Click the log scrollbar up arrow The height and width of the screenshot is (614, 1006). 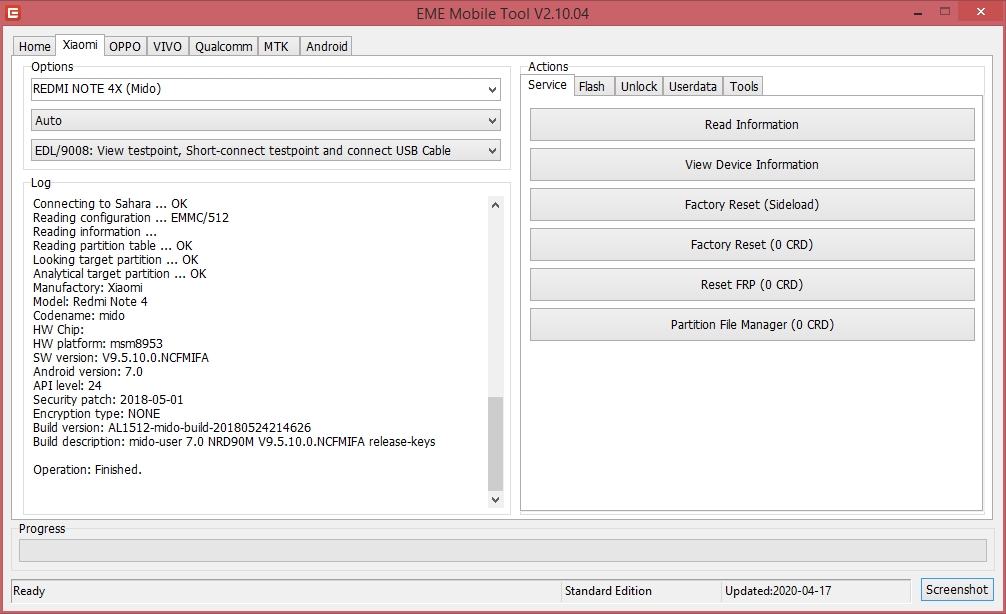[495, 205]
